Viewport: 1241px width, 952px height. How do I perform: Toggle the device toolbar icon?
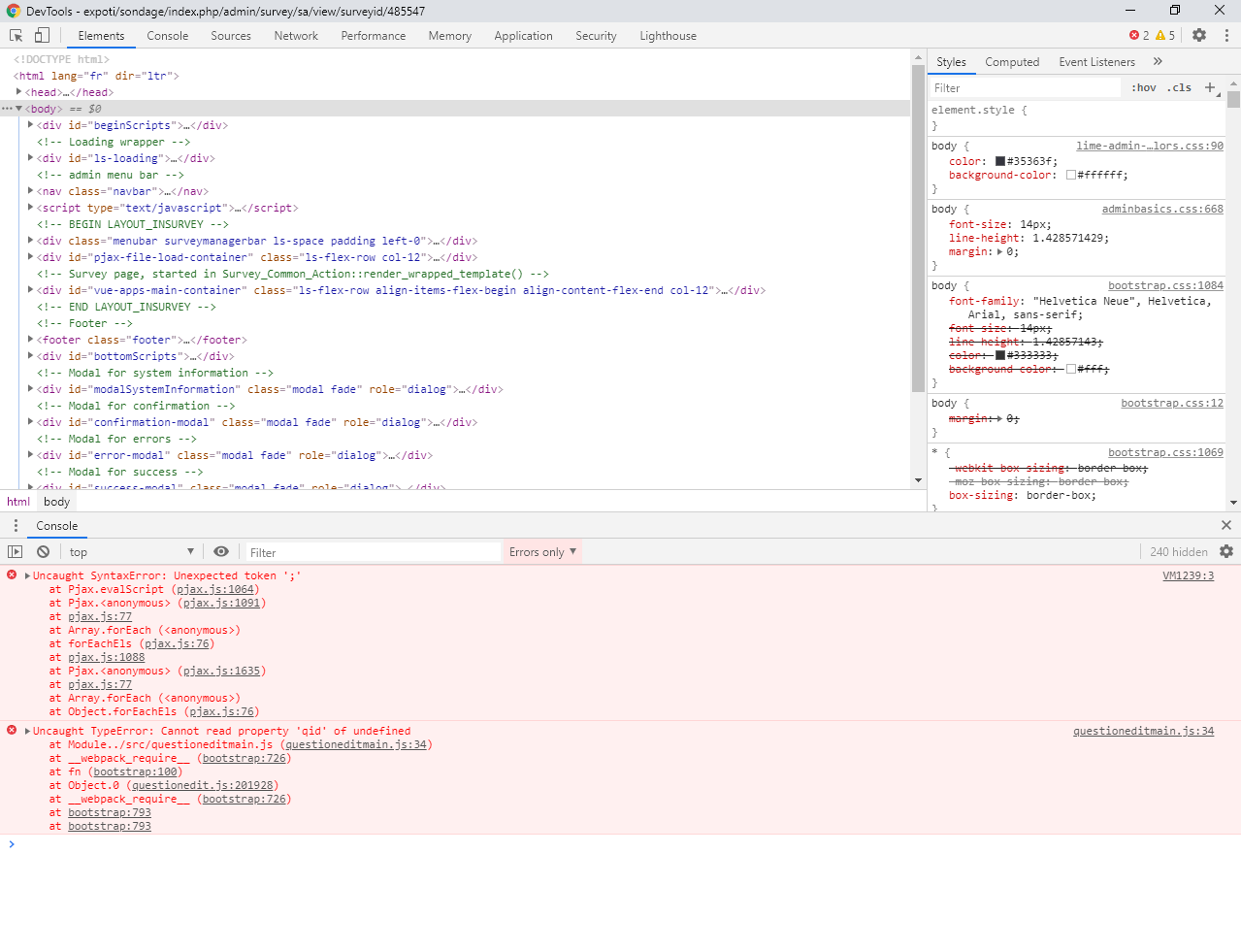coord(42,36)
